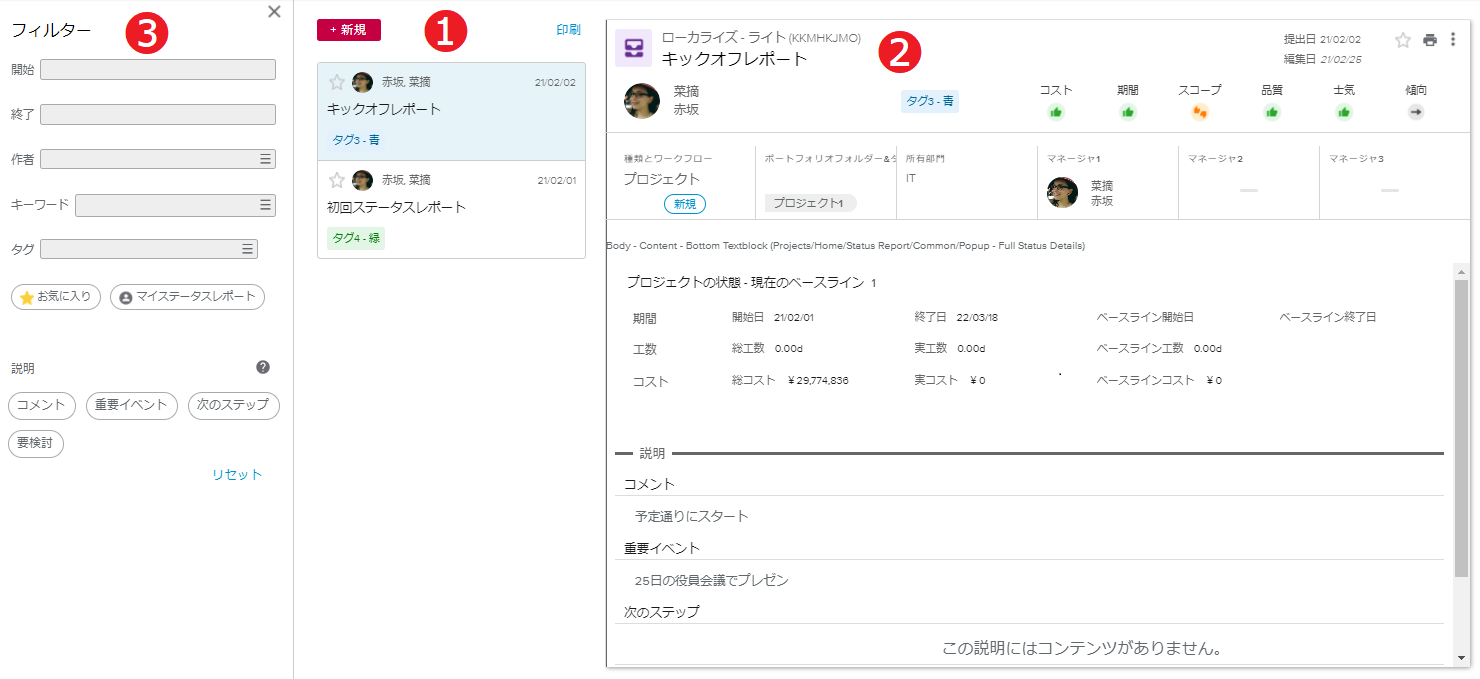Favorite the キックオフレポート list item star
Viewport: 1480px width, 679px height.
(337, 82)
